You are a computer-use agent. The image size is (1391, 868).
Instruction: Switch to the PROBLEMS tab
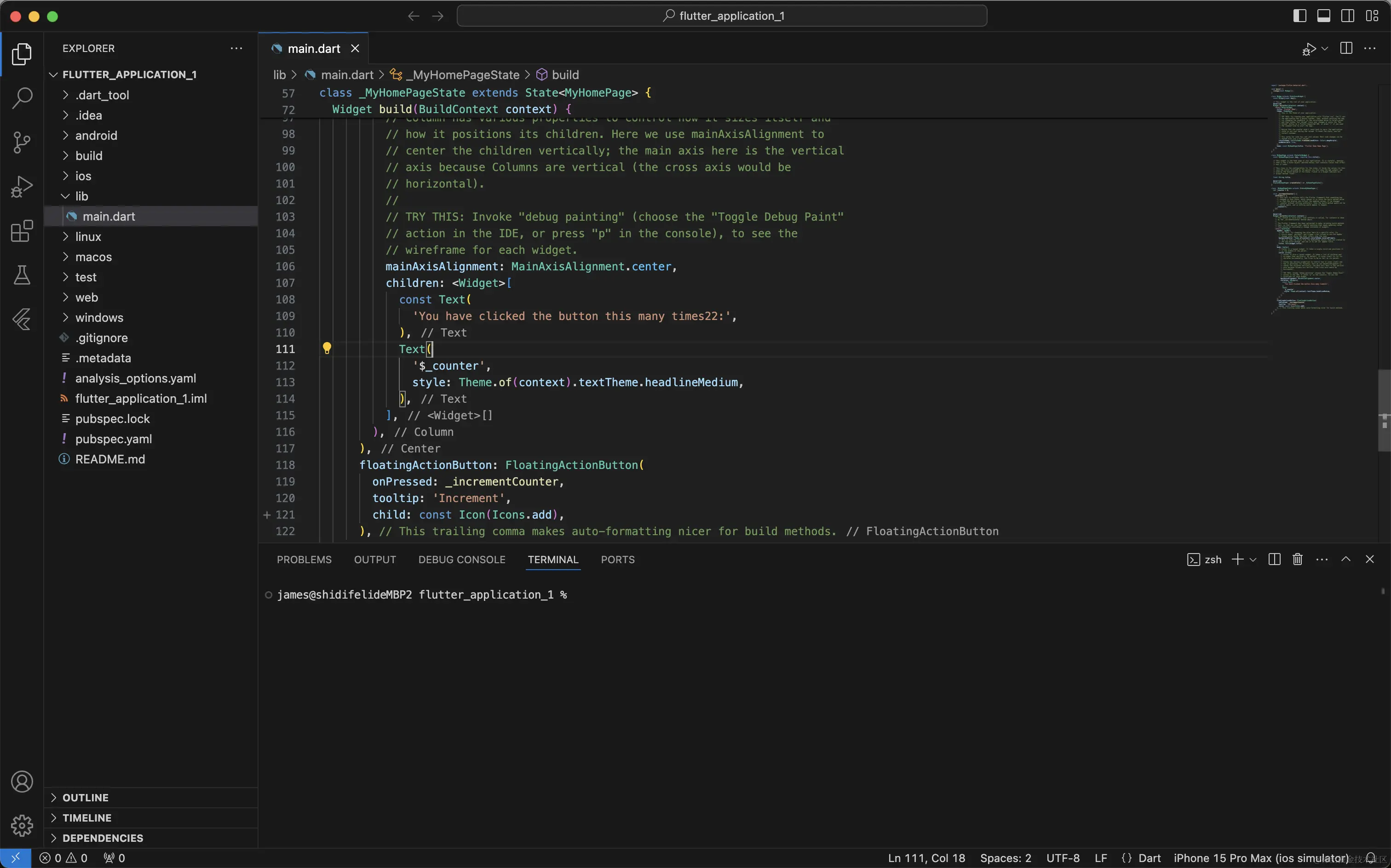(304, 560)
